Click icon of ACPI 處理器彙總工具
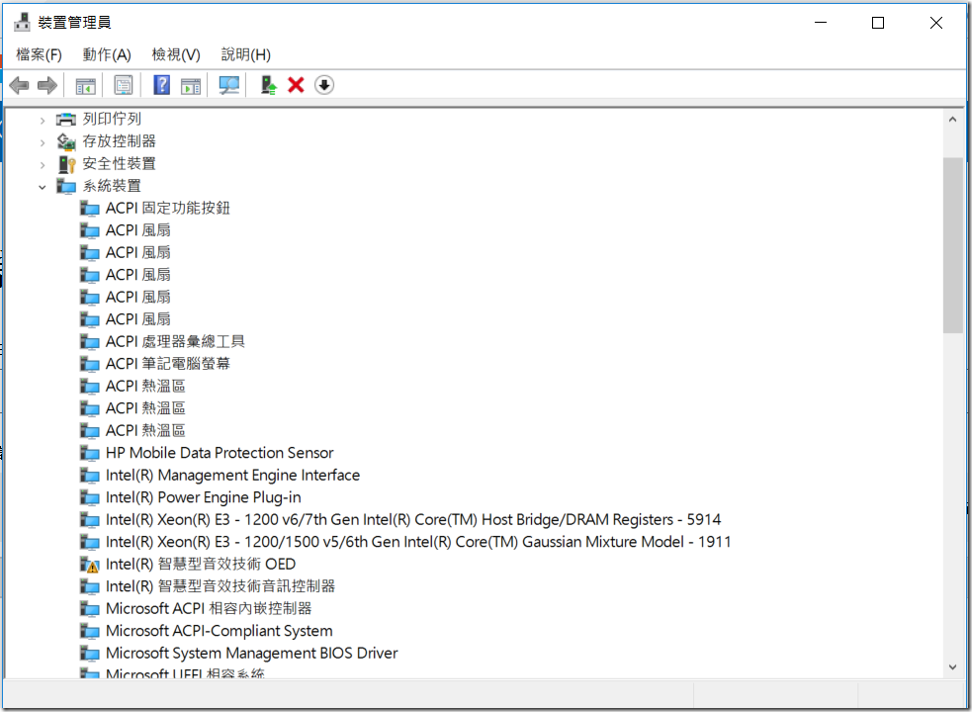 89,341
